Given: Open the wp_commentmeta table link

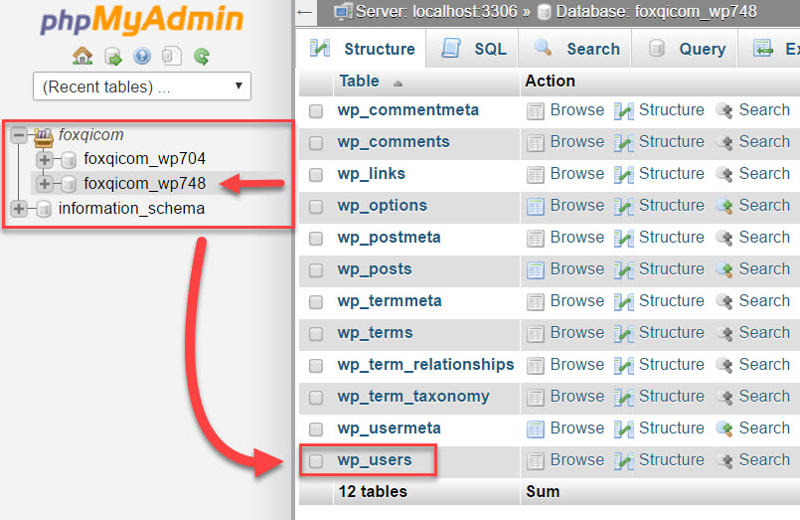Looking at the screenshot, I should point(408,110).
